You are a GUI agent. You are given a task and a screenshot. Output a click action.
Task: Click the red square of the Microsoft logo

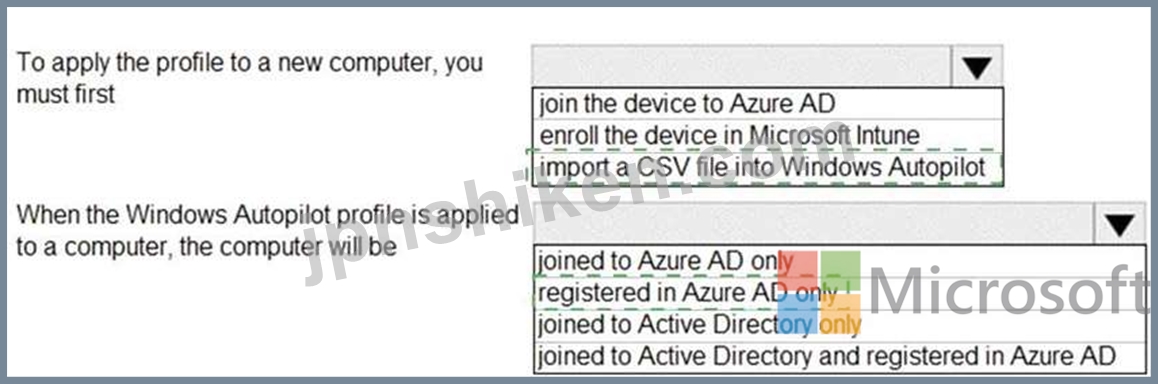[797, 271]
